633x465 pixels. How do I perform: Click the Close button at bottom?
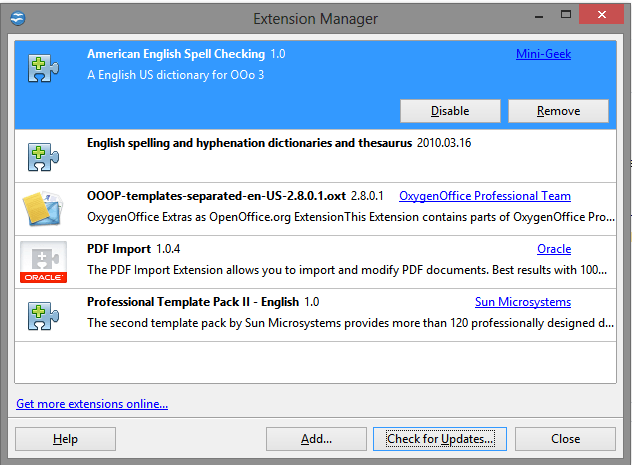pos(565,439)
